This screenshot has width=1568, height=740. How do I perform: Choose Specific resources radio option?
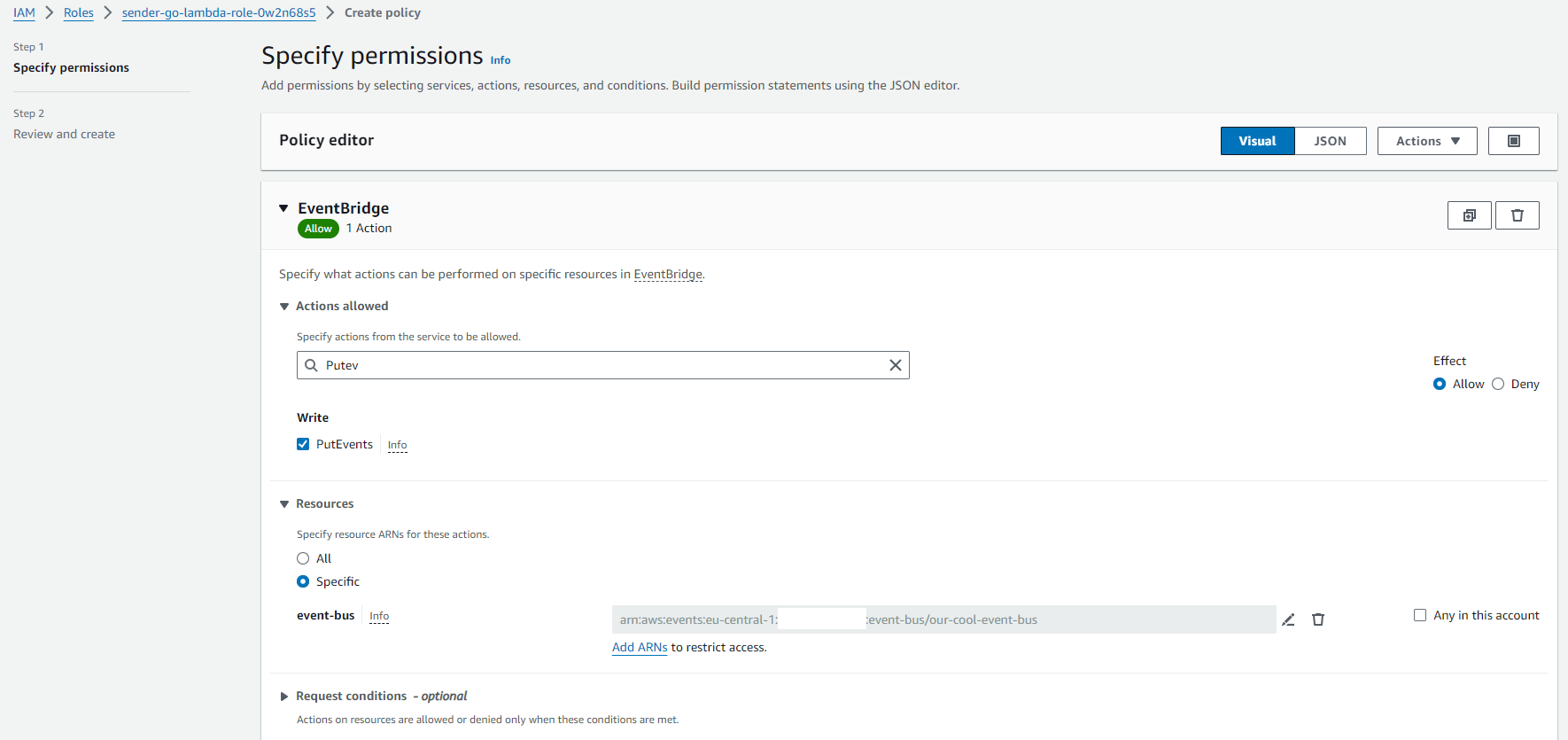click(303, 581)
